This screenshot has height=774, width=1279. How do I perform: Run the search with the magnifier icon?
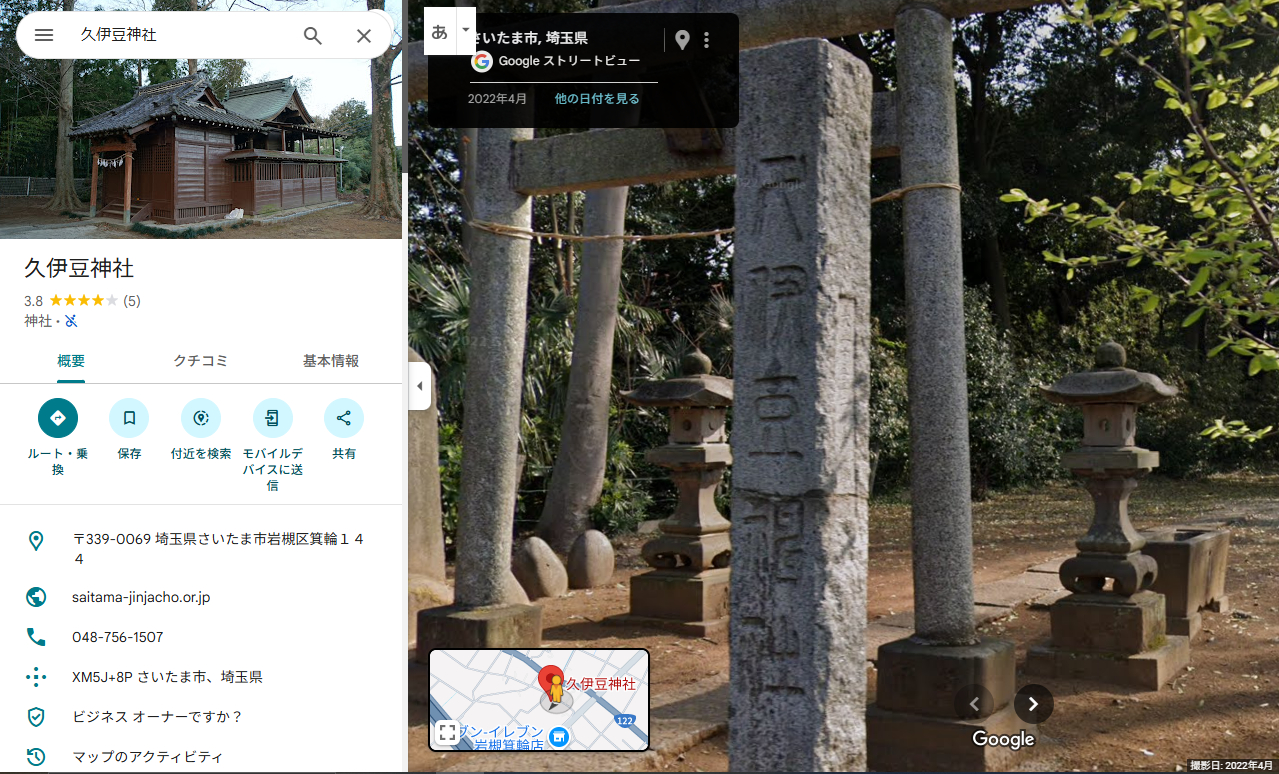(312, 35)
